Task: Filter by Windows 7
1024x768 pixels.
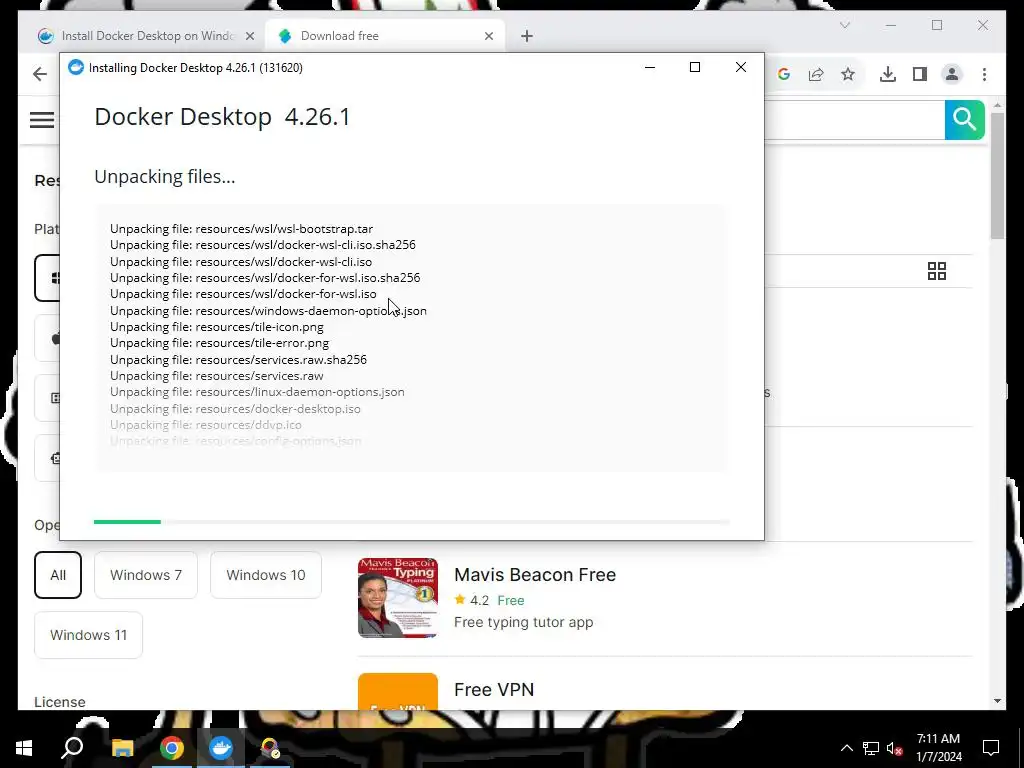Action: (x=146, y=575)
